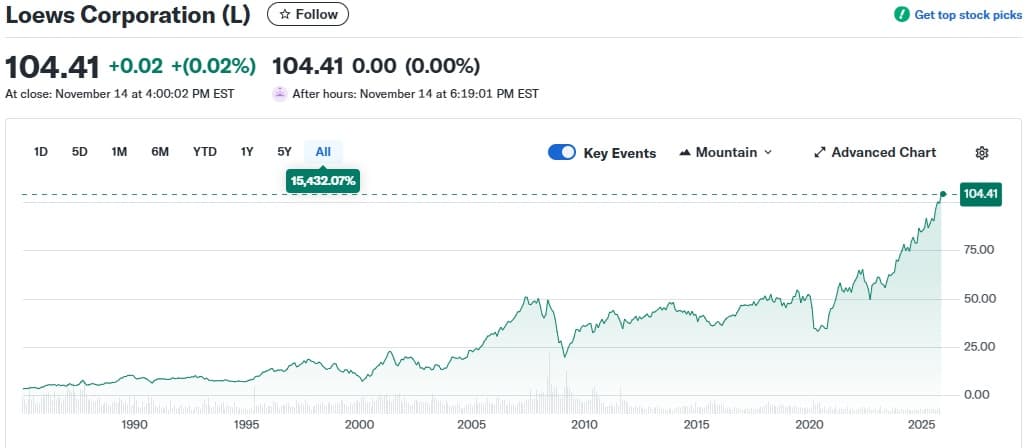Select the 1D time range
Screen dimensions: 1036x448
point(41,152)
